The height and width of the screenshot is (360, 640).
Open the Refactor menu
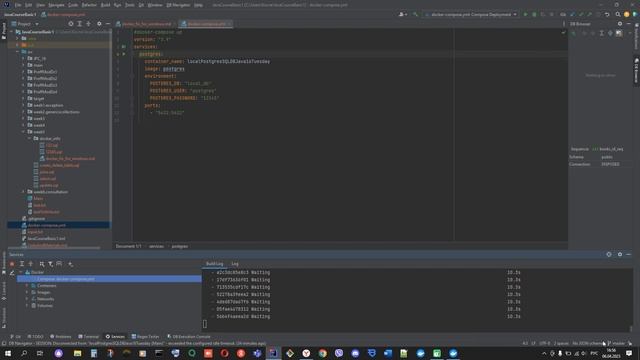coord(89,5)
